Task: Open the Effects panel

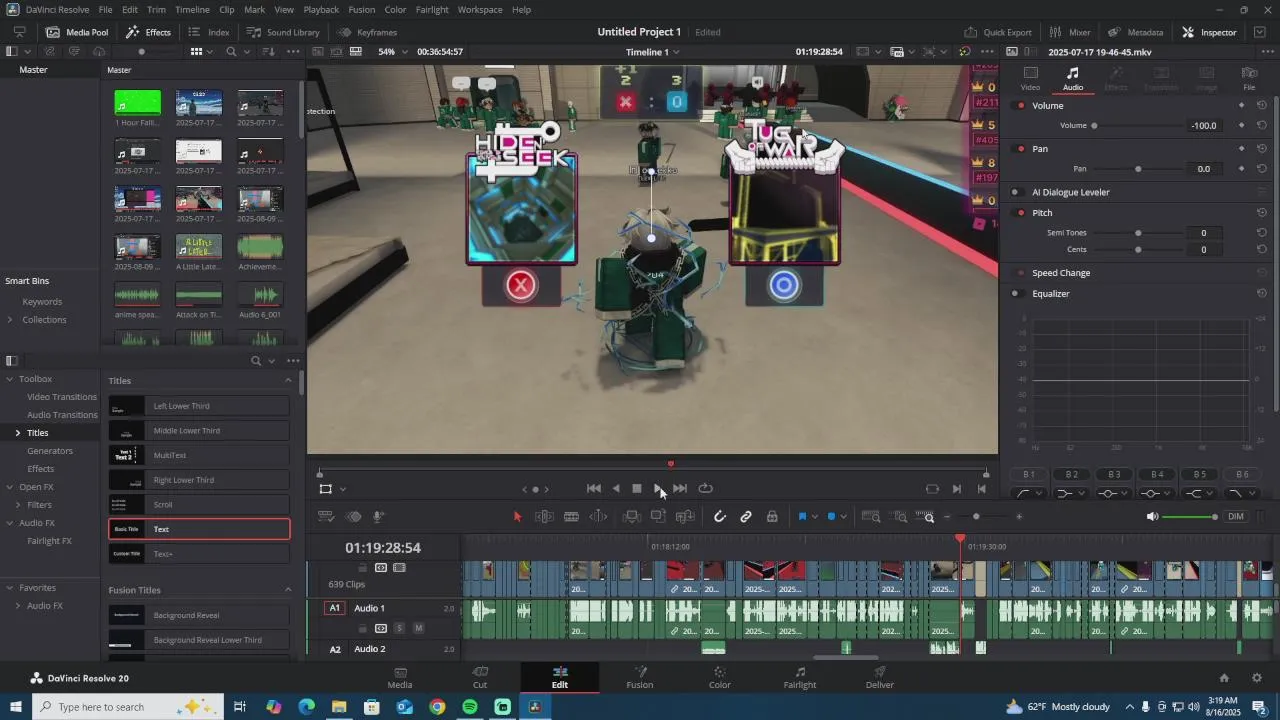Action: tap(148, 32)
